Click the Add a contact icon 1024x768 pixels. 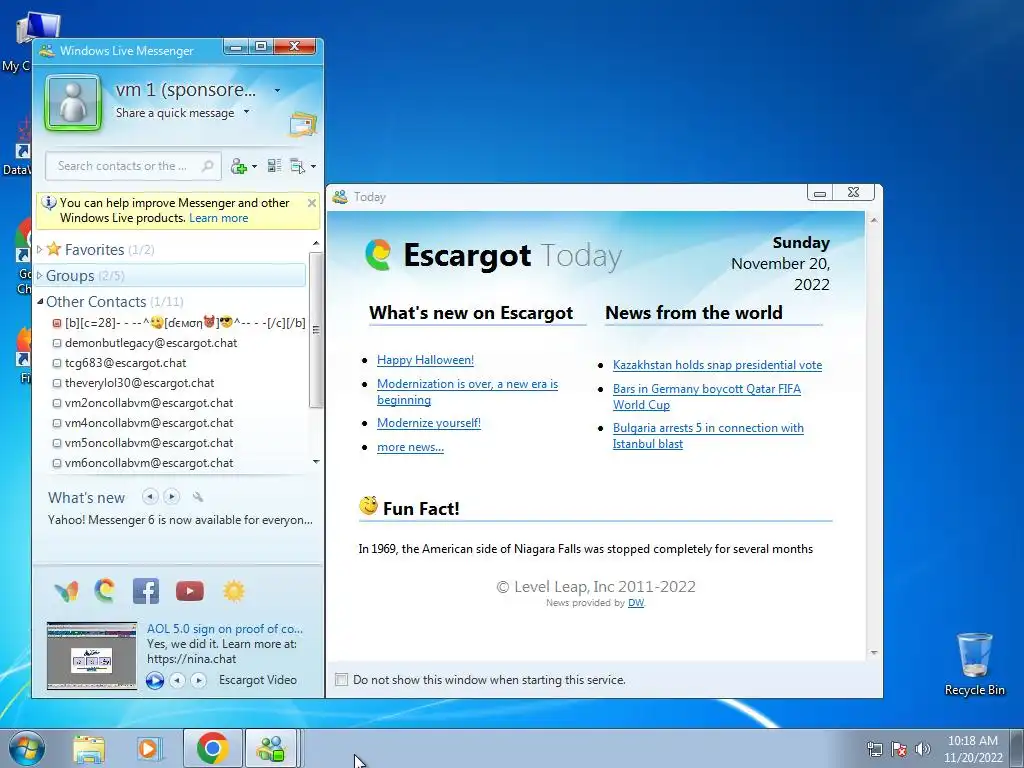pyautogui.click(x=238, y=167)
